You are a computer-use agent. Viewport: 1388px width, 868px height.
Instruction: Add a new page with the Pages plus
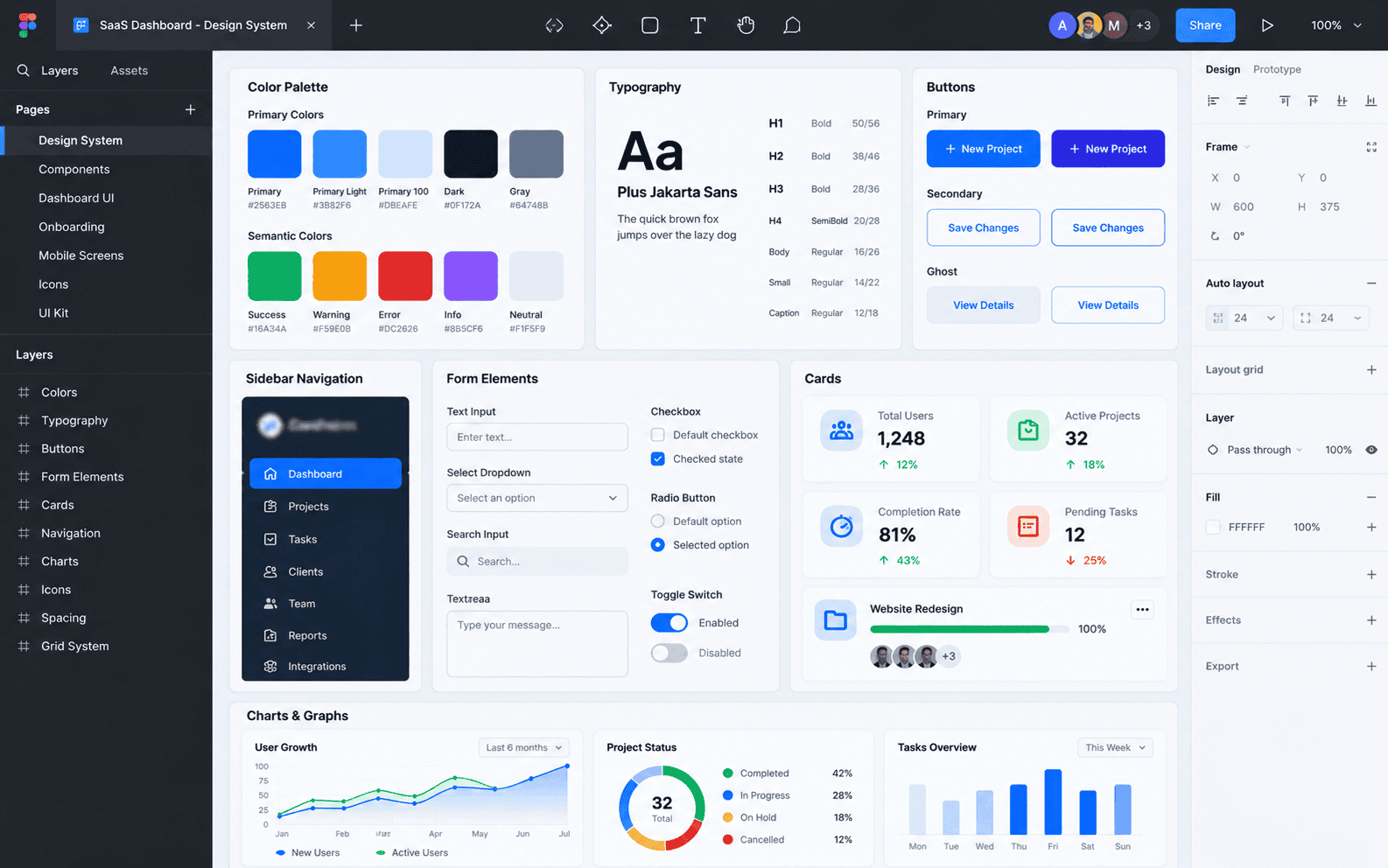pyautogui.click(x=190, y=109)
